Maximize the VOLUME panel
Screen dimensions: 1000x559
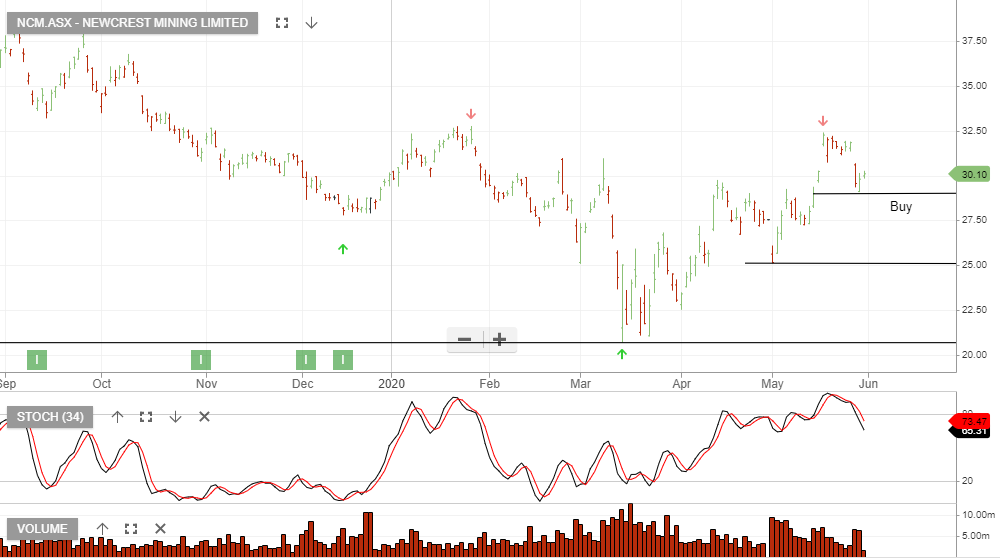131,529
